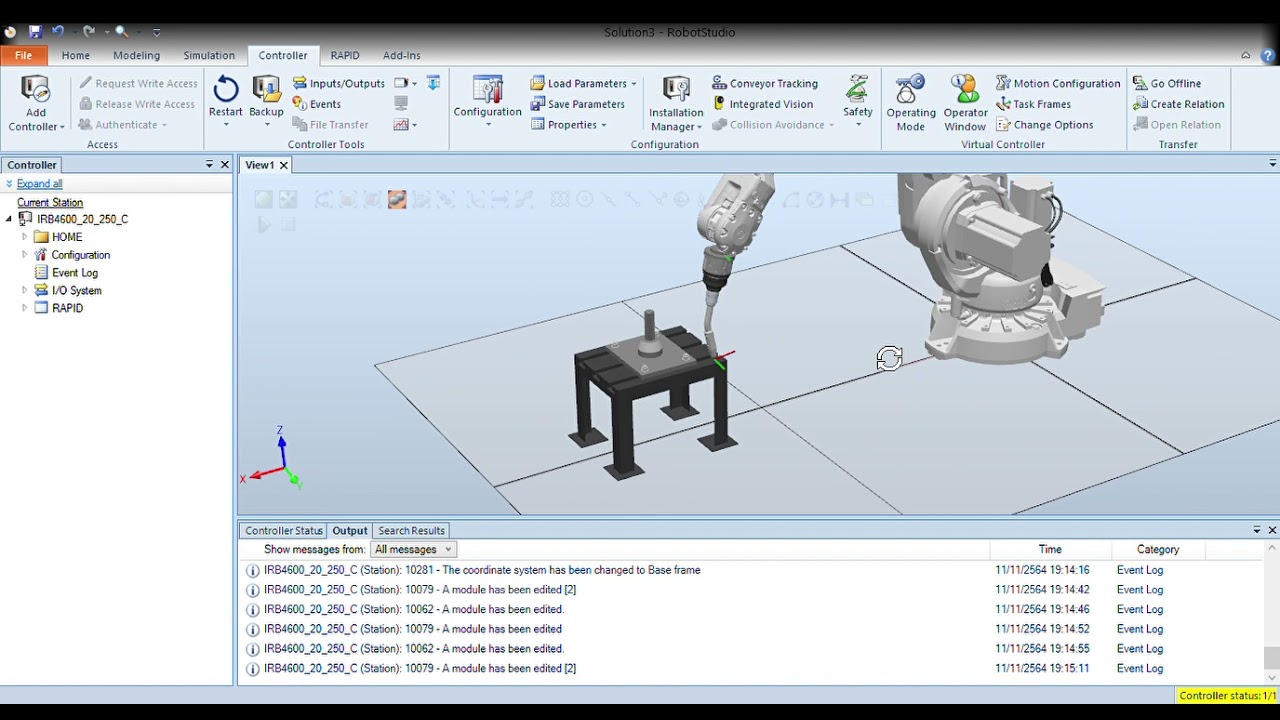Screen dimensions: 1280x720
Task: Switch to the Modeling ribbon tab
Action: [136, 55]
